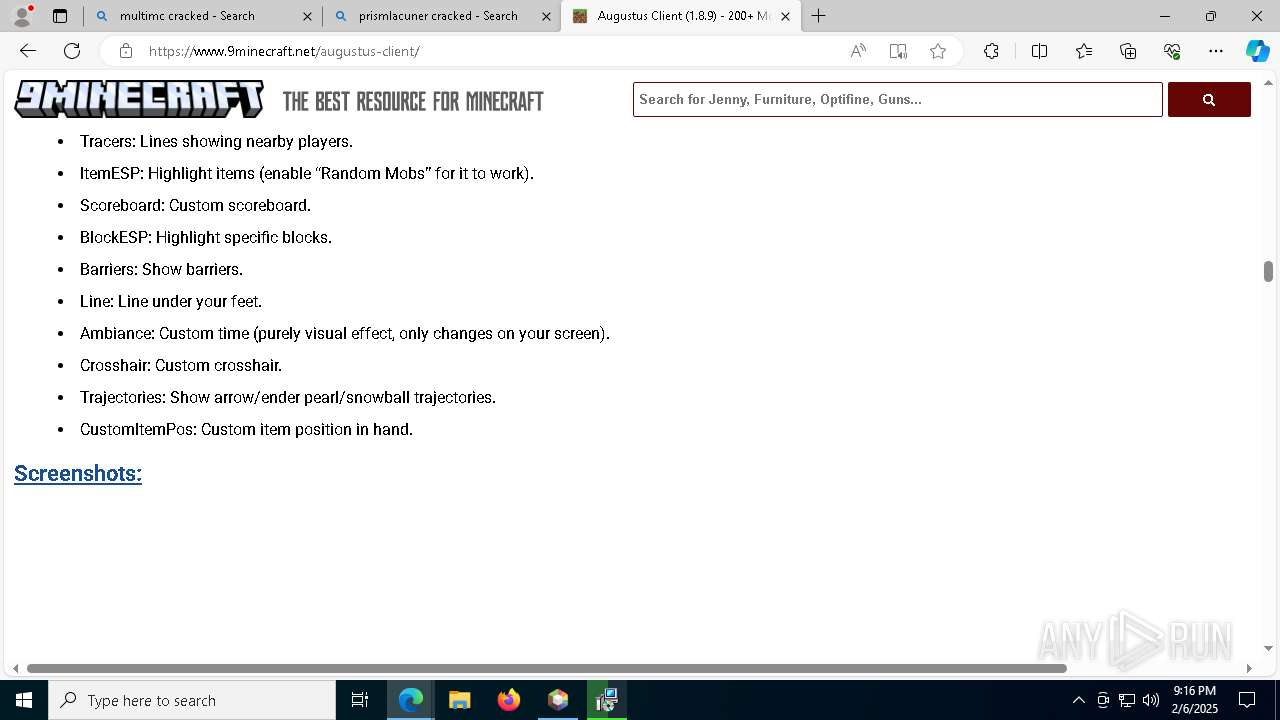1280x720 pixels.
Task: Open the cube app on taskbar
Action: [558, 700]
